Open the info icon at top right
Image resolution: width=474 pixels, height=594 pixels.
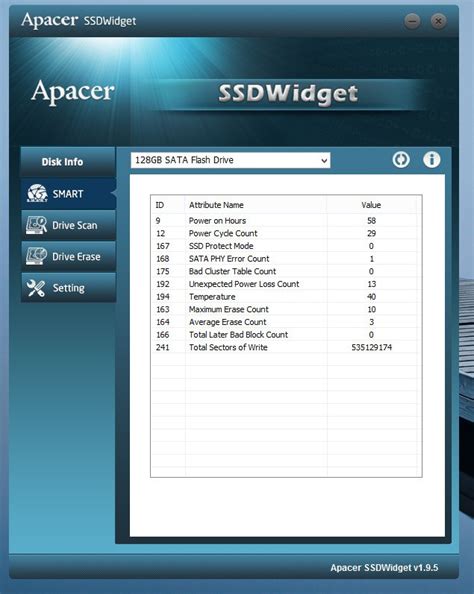[432, 159]
